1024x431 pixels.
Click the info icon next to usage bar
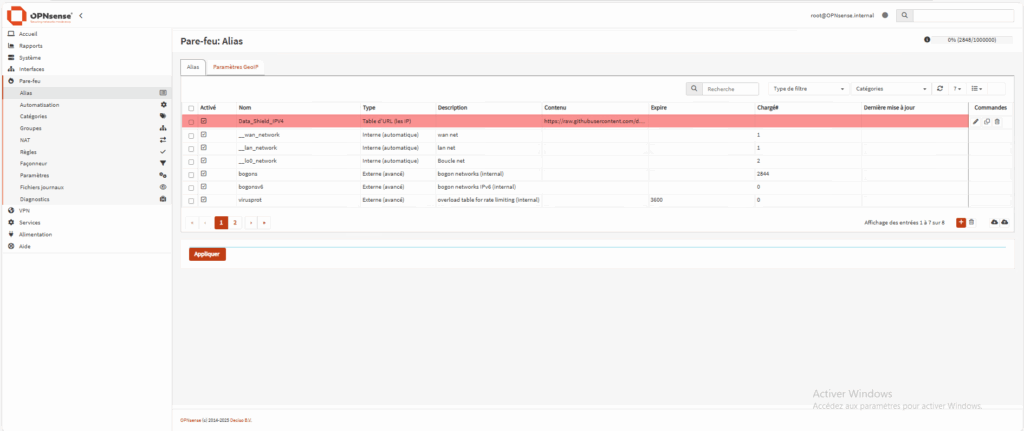pos(927,40)
